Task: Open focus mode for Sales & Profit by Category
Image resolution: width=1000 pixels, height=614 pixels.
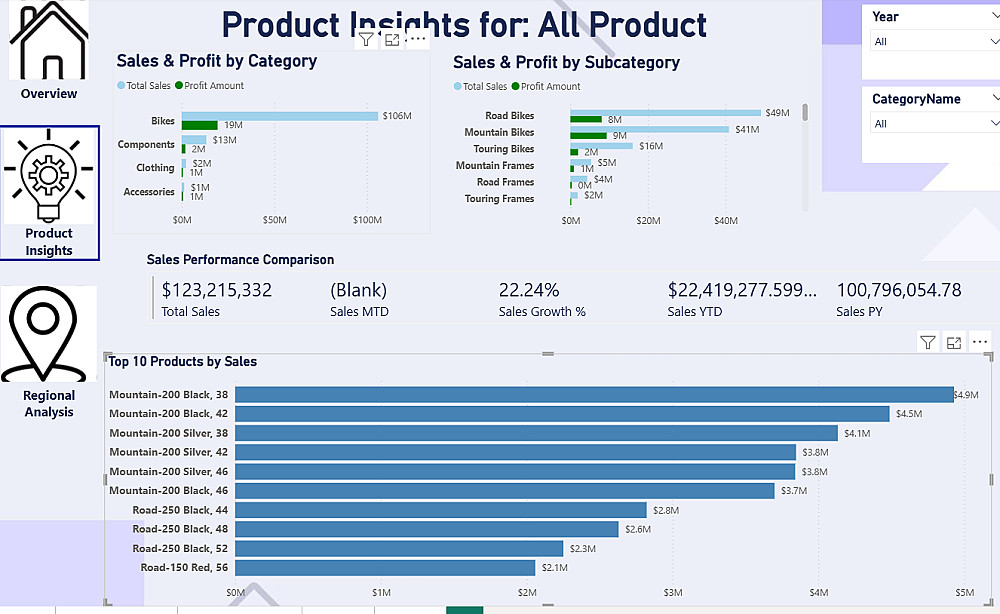Action: [392, 39]
